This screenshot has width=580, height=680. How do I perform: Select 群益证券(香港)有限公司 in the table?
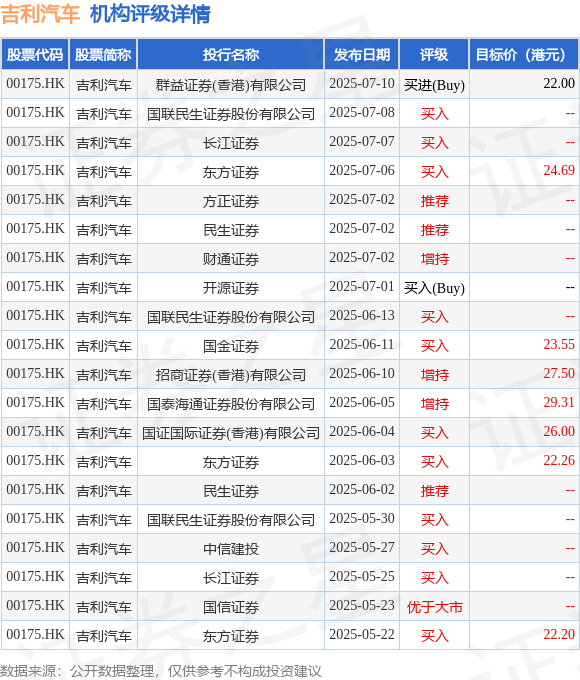point(231,85)
